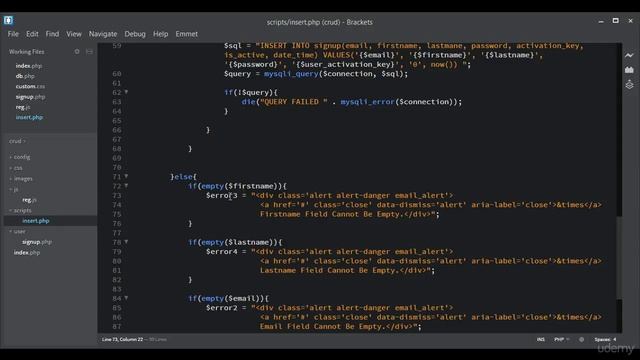Click the $error4 variable on line 79
The height and width of the screenshot is (360, 640).
pyautogui.click(x=222, y=252)
